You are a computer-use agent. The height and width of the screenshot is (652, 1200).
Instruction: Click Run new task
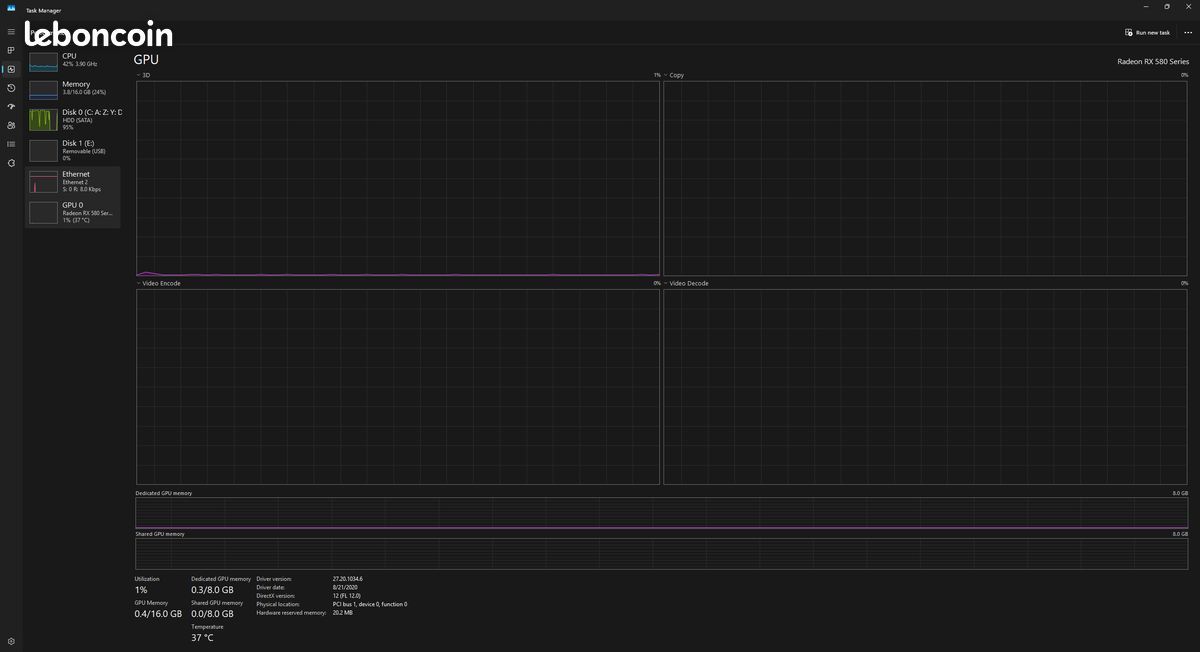coord(1147,32)
